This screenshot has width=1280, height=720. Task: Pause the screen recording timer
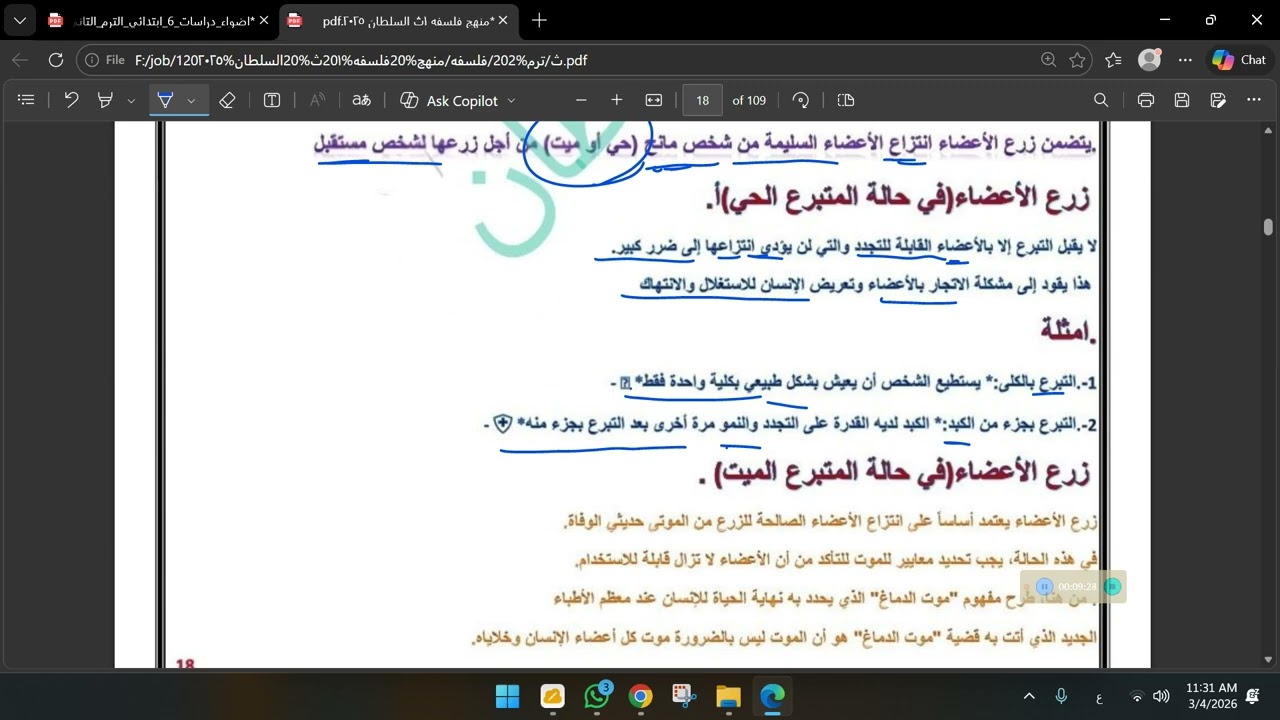[1044, 587]
